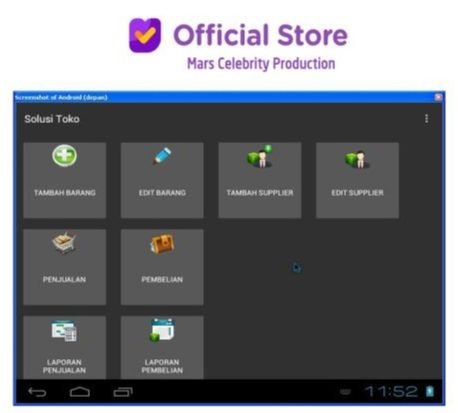The height and width of the screenshot is (413, 458).
Task: Click the EDIT BARANG label
Action: click(162, 193)
